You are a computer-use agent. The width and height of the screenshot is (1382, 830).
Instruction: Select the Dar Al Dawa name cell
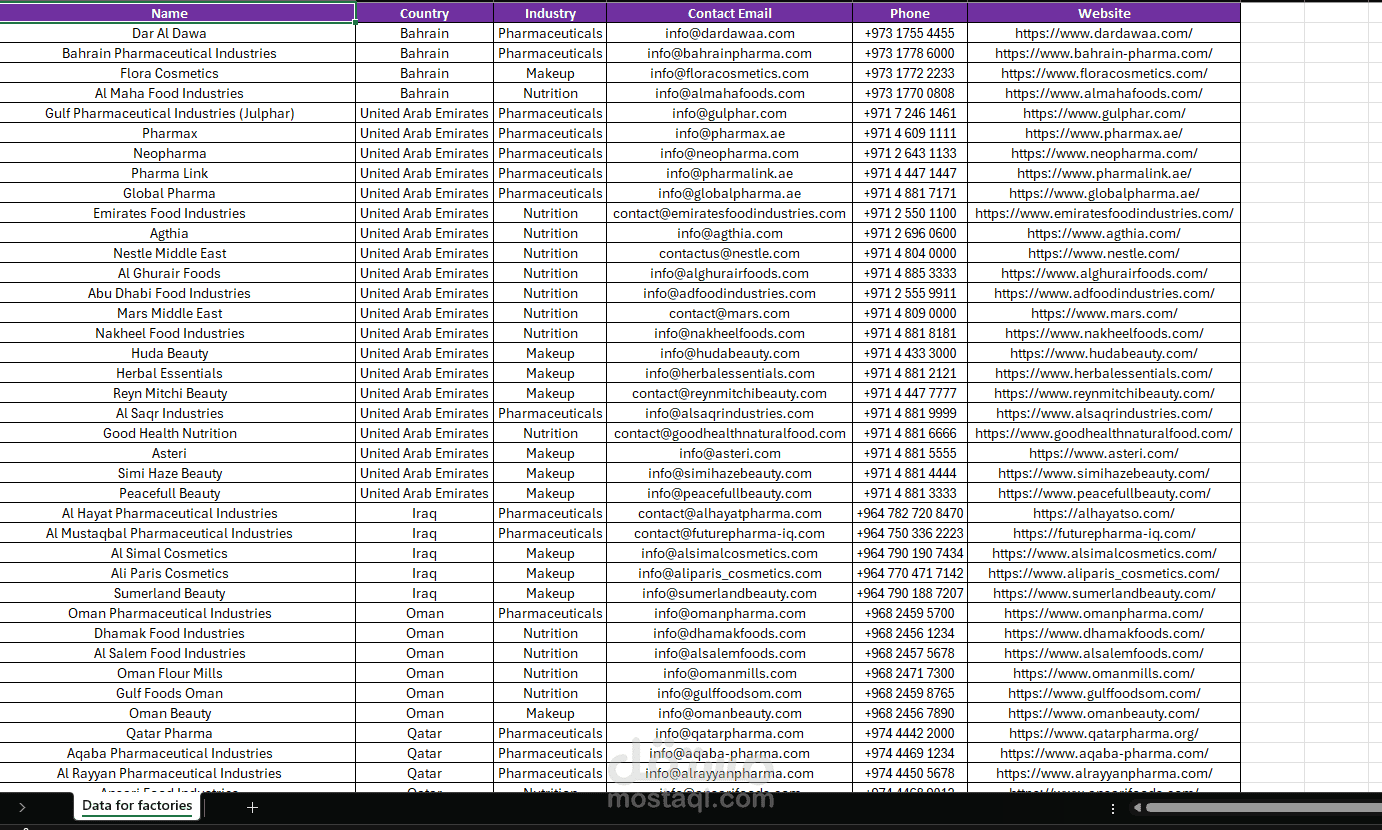pyautogui.click(x=177, y=33)
